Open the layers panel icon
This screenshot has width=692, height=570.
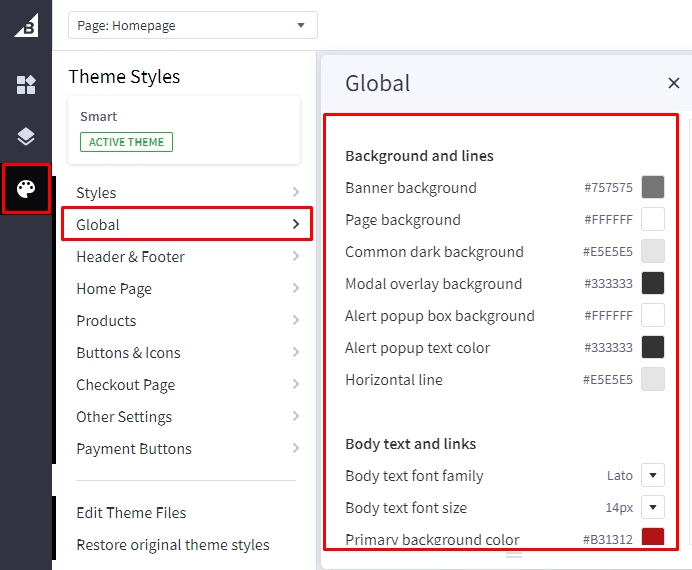[26, 137]
